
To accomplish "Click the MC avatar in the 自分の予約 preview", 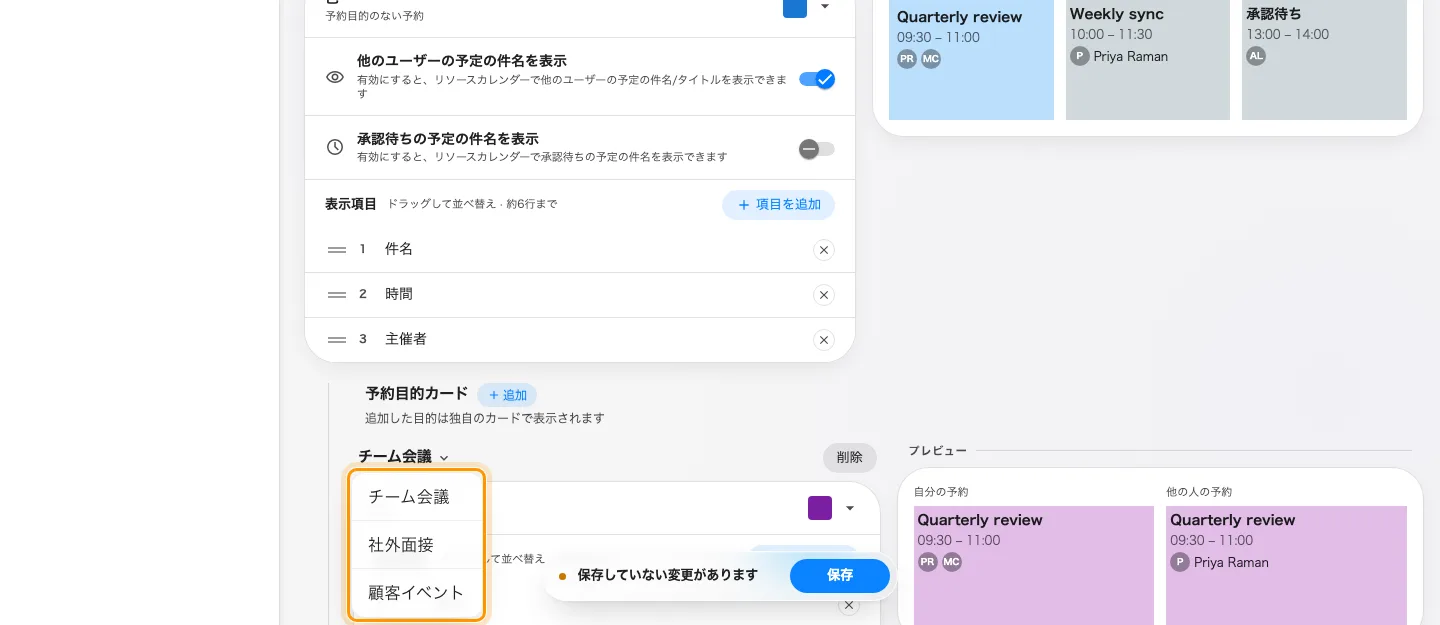I will [951, 562].
